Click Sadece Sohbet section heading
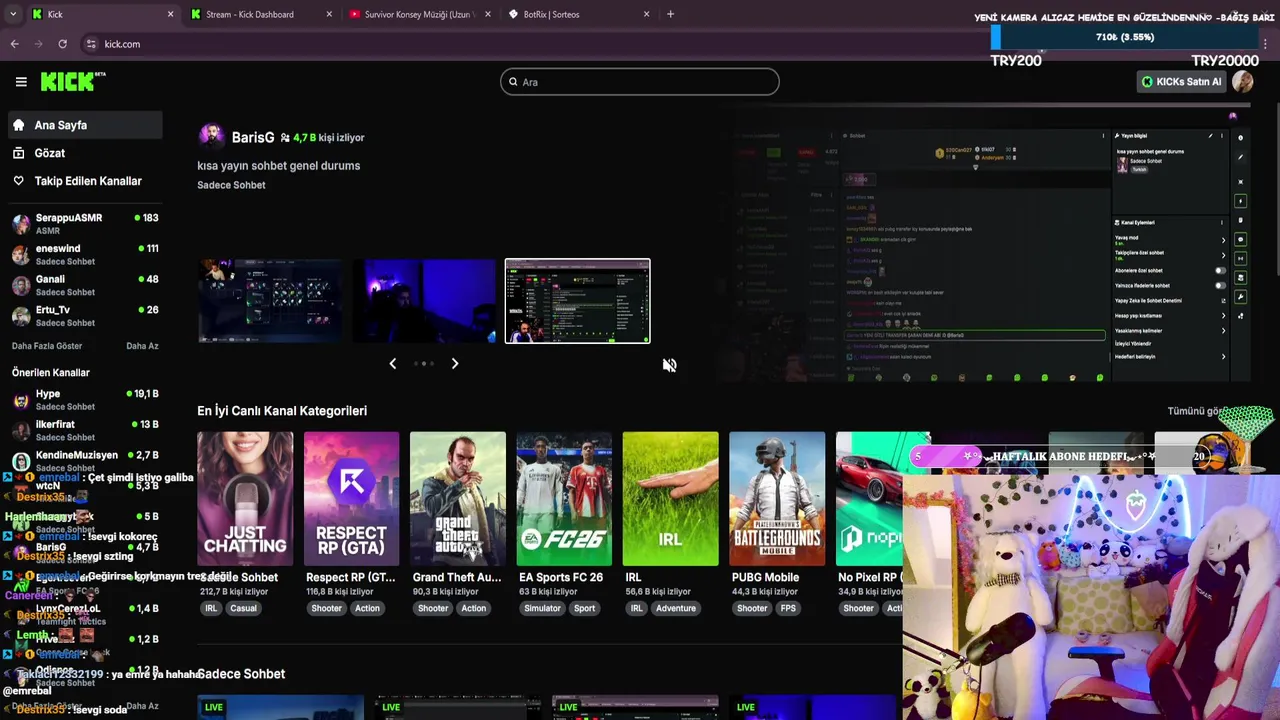 click(241, 674)
